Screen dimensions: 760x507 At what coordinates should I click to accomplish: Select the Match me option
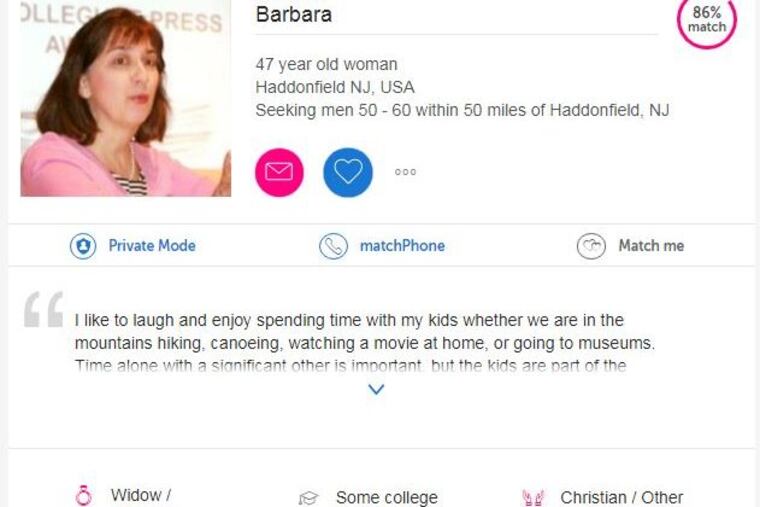tap(651, 246)
